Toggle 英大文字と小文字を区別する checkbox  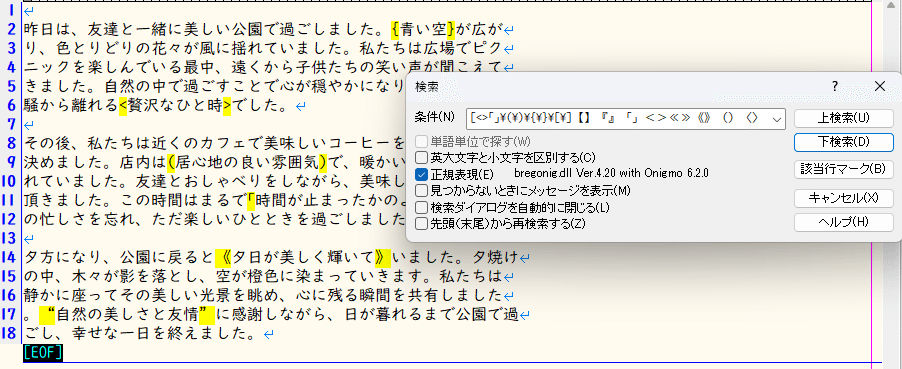(421, 157)
